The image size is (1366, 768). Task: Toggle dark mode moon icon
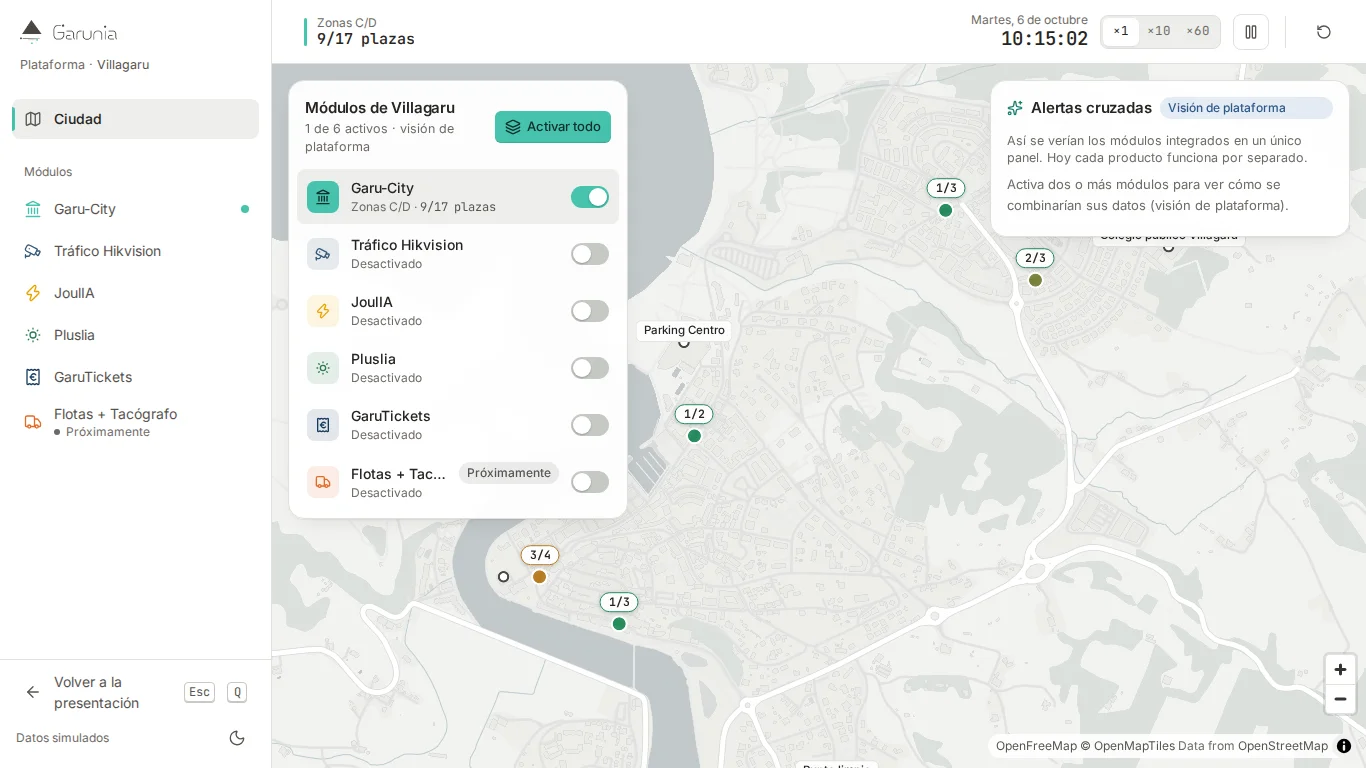pos(237,738)
